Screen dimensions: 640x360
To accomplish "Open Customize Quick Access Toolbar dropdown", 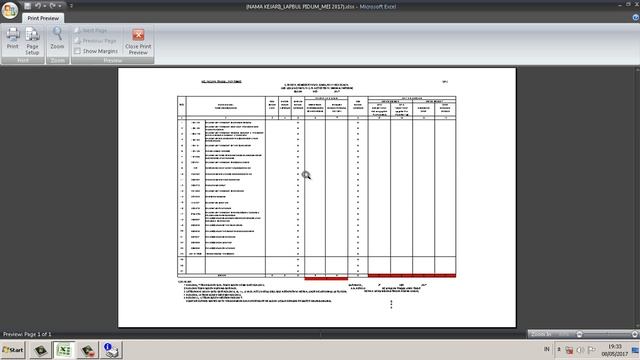I will [x=71, y=6].
